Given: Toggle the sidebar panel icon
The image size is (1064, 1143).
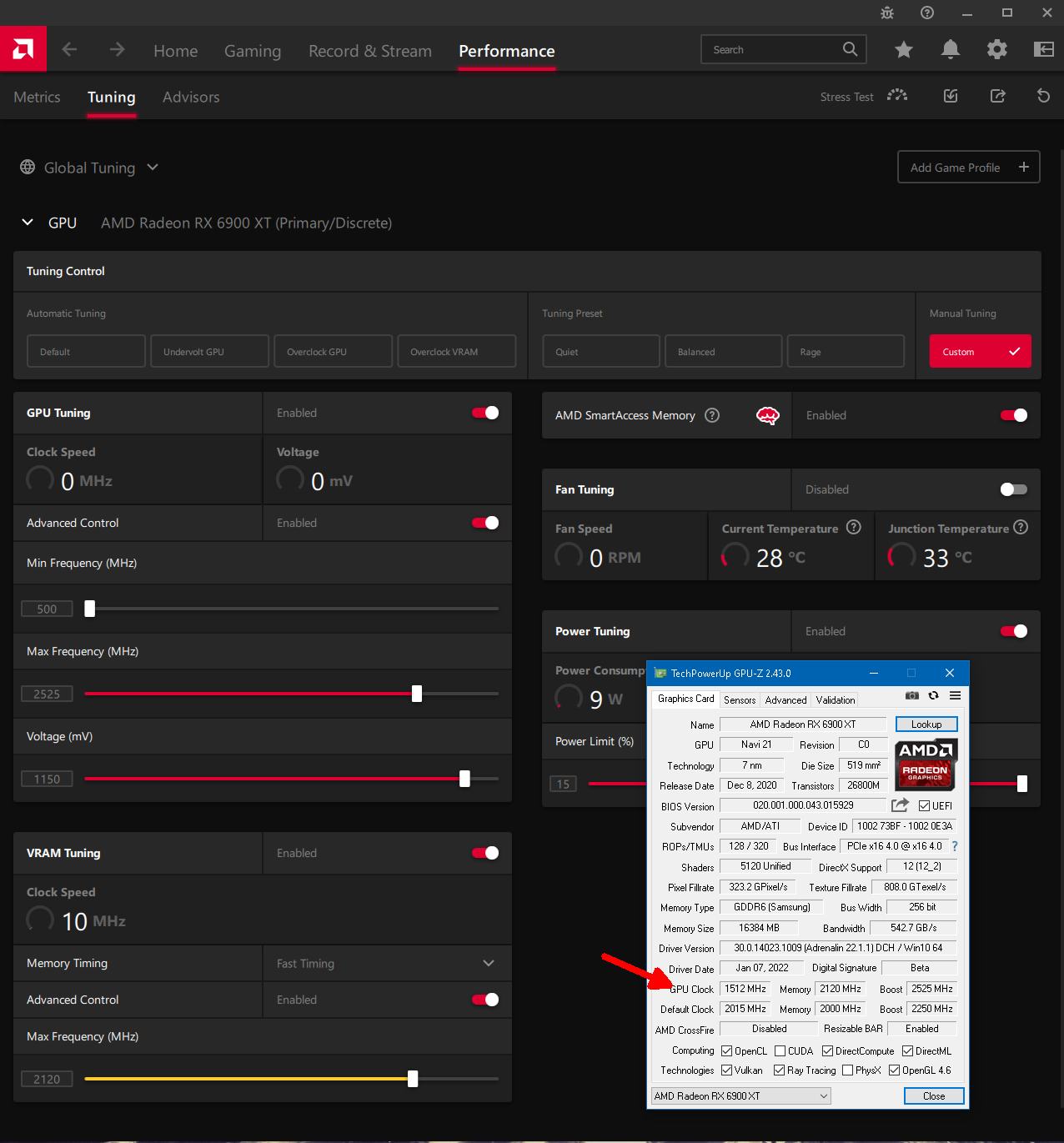Looking at the screenshot, I should pyautogui.click(x=1043, y=50).
